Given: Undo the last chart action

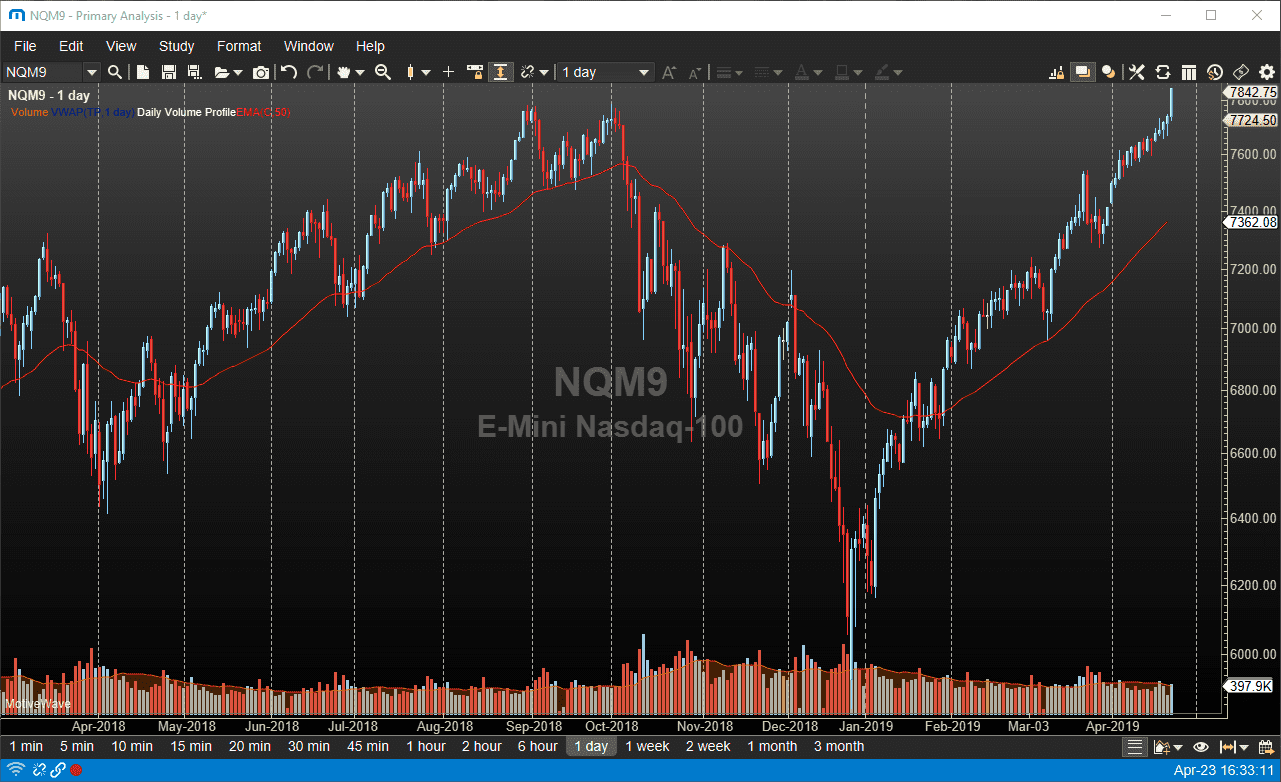Looking at the screenshot, I should pyautogui.click(x=290, y=72).
